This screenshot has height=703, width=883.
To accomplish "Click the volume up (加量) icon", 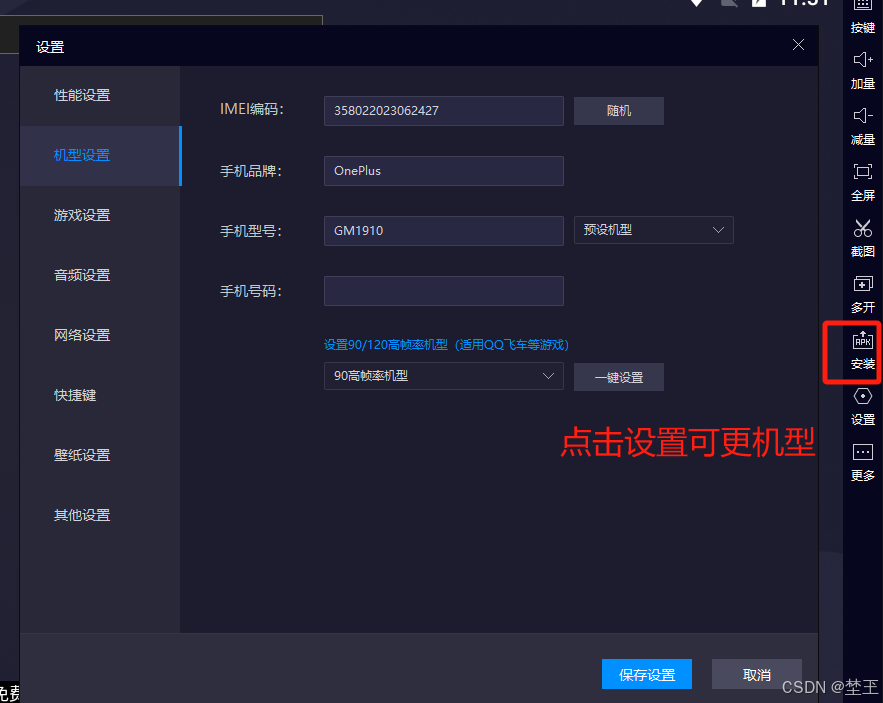I will coord(862,70).
